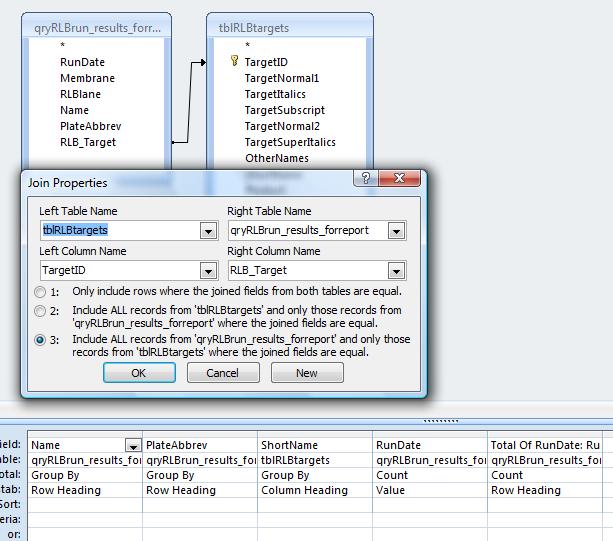Cancel the Join Properties dialog
This screenshot has width=613, height=541.
click(223, 373)
